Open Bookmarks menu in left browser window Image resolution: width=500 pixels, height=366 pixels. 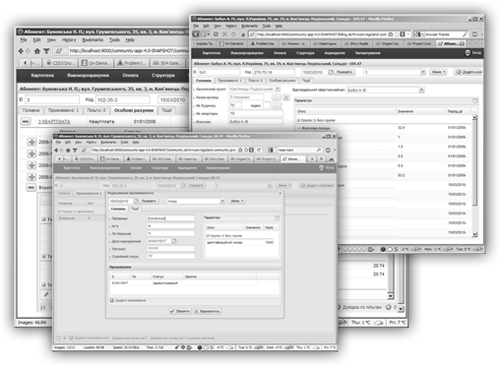click(93, 40)
